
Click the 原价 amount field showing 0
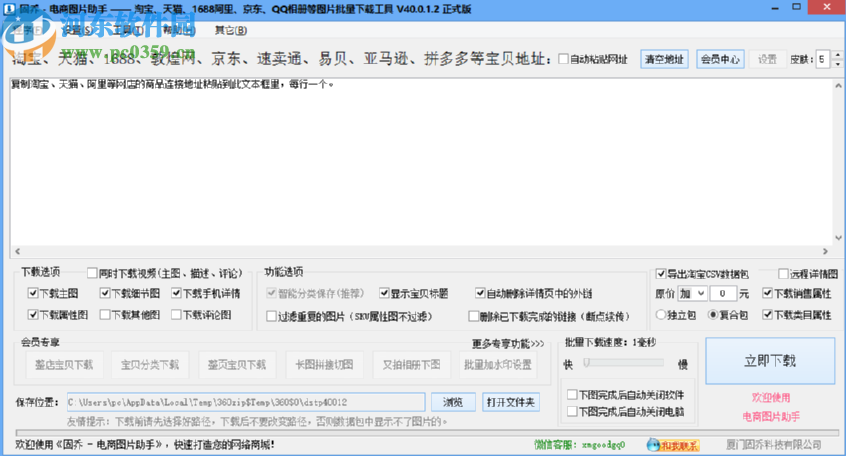tap(723, 294)
